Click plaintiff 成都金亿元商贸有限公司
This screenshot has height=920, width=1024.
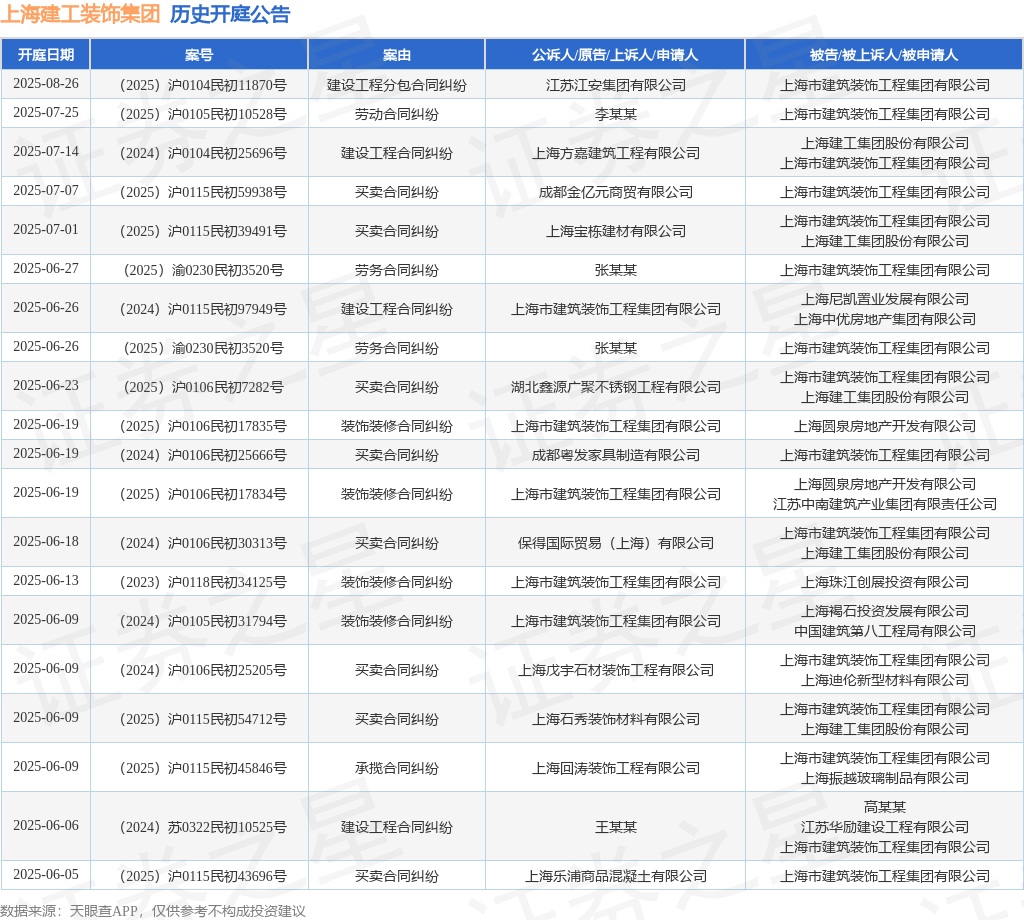[615, 192]
